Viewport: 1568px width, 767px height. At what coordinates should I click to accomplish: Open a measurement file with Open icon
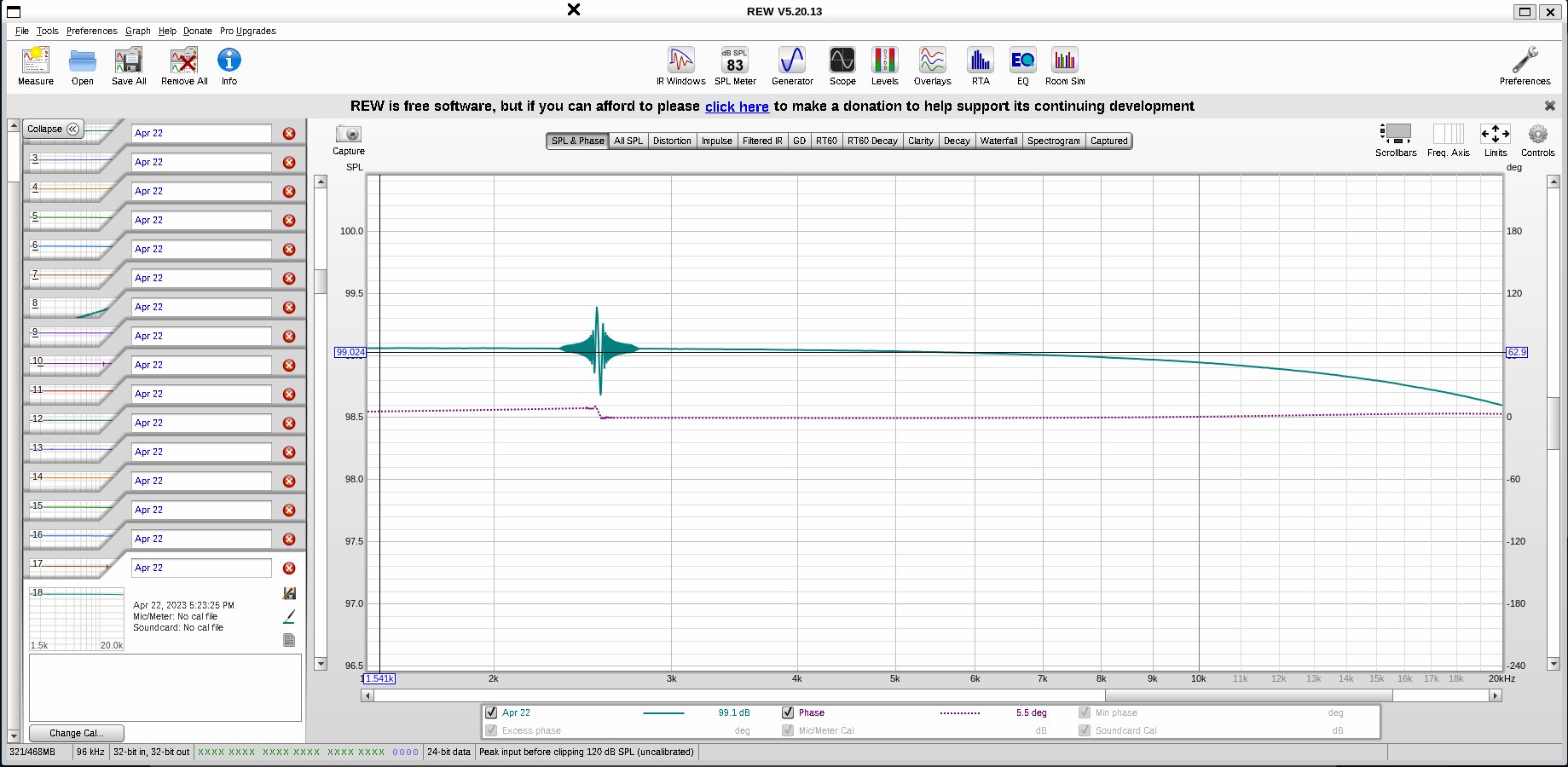point(83,66)
